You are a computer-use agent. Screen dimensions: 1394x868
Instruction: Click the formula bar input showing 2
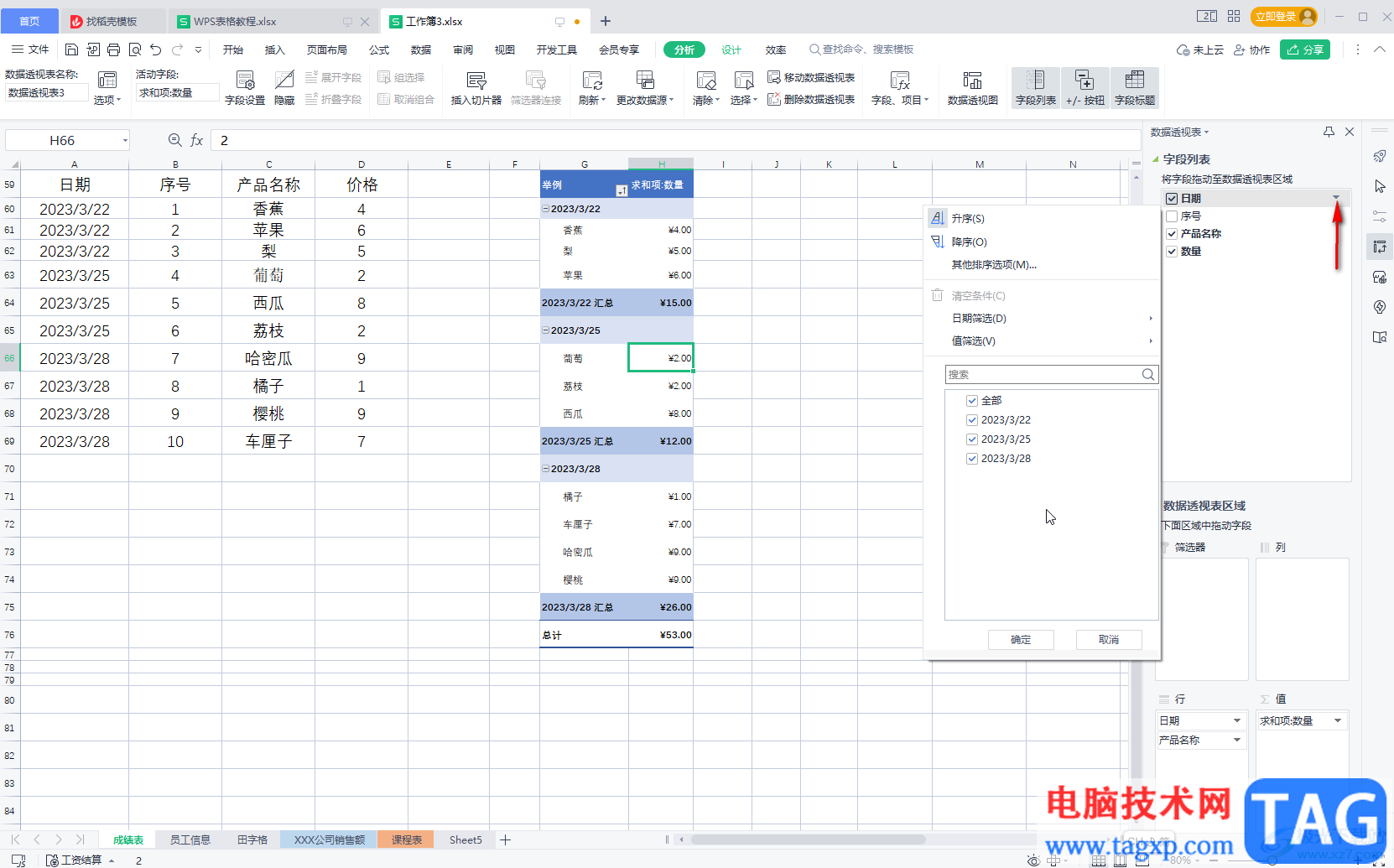(675, 140)
